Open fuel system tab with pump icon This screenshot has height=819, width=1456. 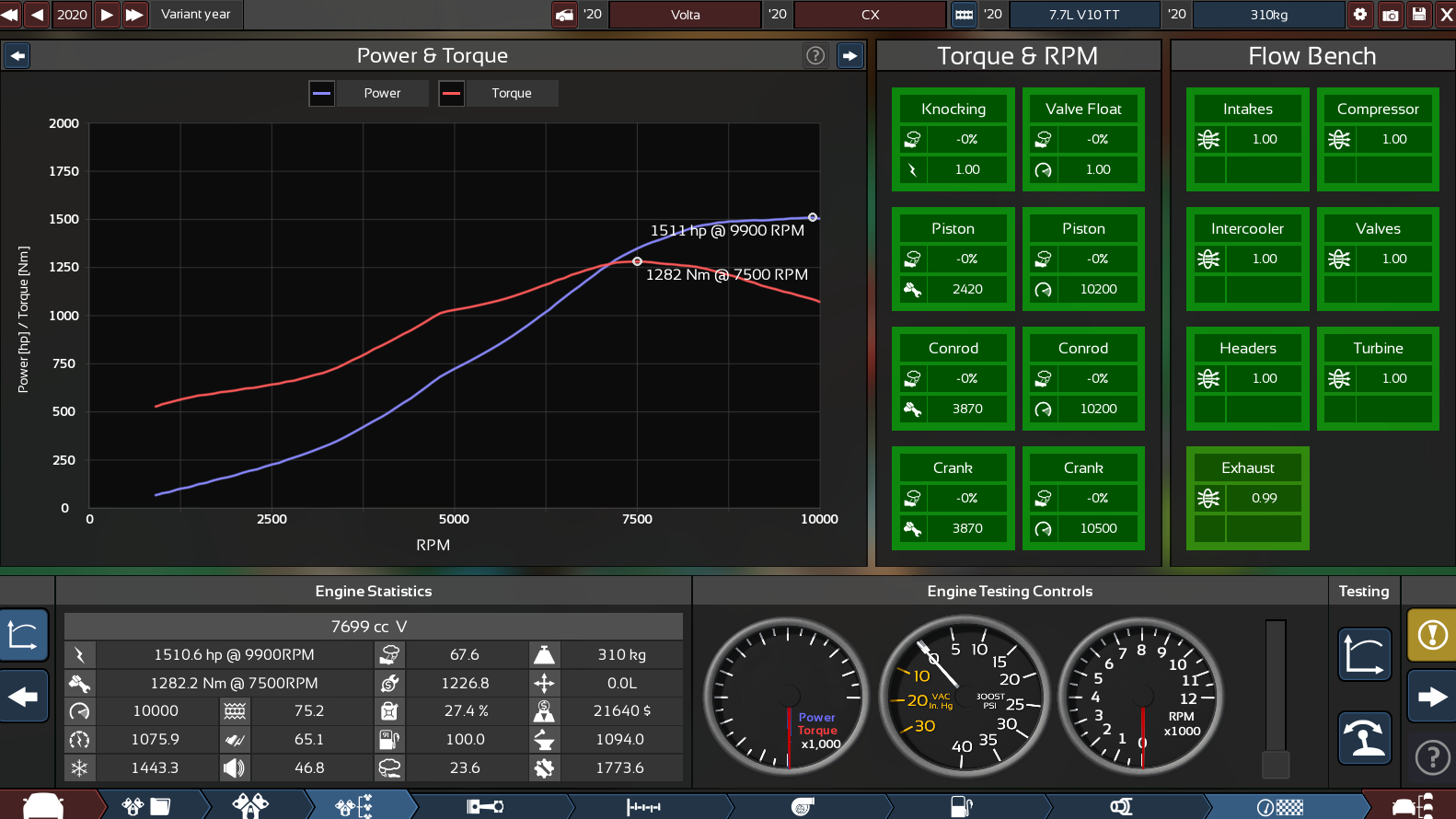(x=961, y=806)
